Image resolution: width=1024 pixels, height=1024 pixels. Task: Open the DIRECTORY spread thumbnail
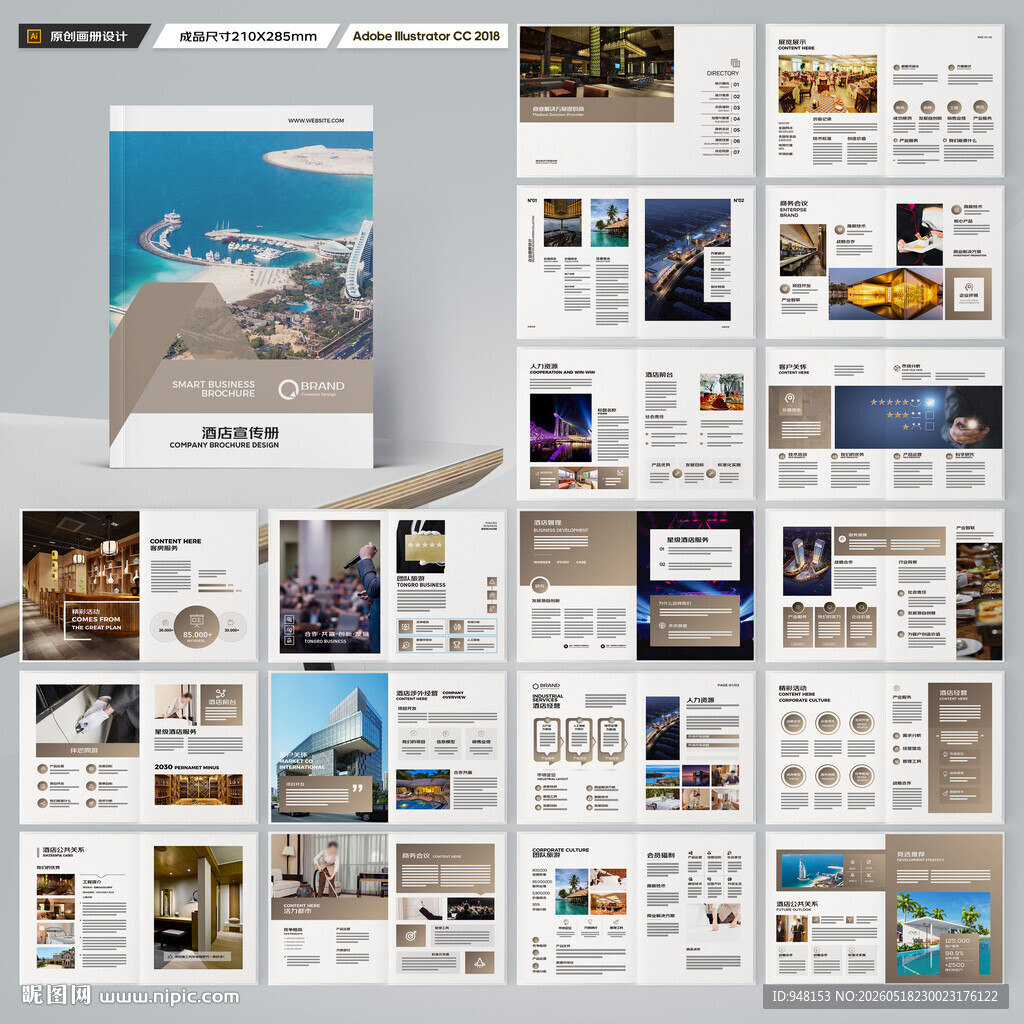pyautogui.click(x=636, y=101)
